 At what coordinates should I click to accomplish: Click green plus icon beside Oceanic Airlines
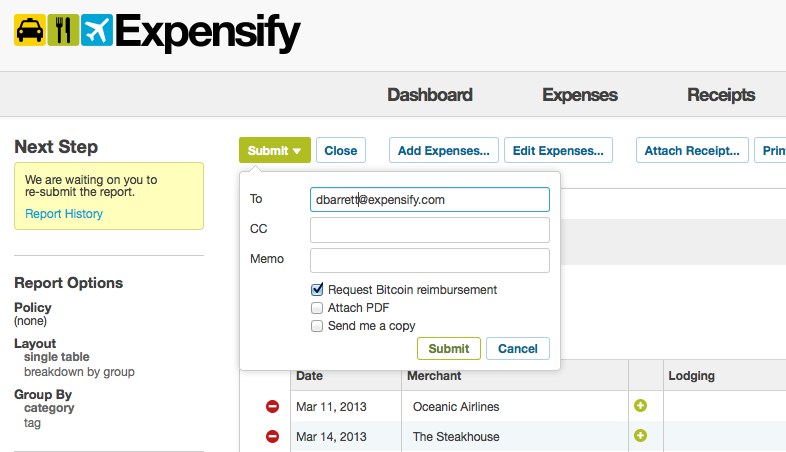(640, 405)
